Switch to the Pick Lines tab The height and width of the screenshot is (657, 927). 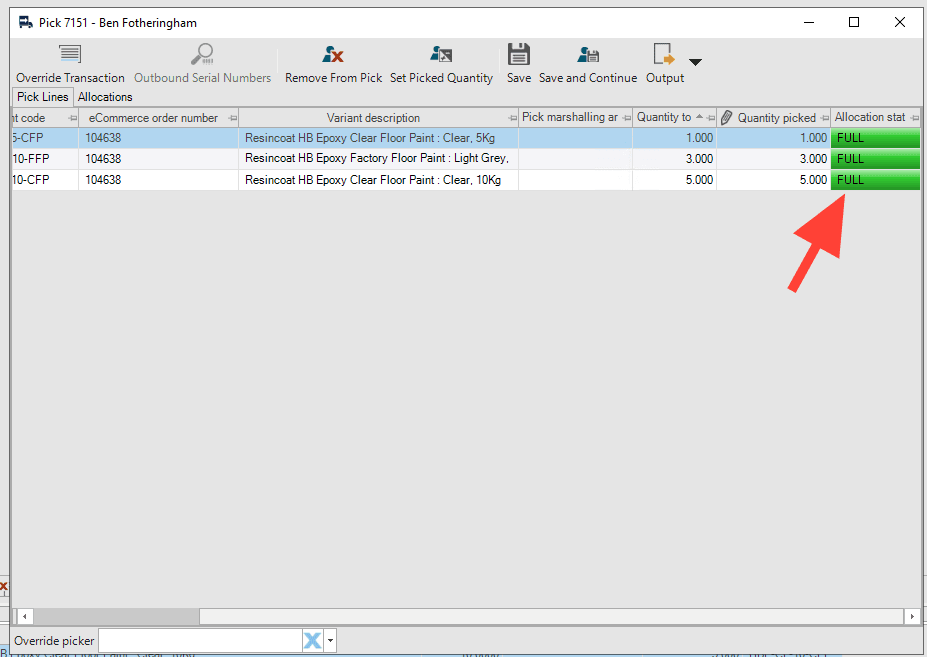[x=43, y=97]
